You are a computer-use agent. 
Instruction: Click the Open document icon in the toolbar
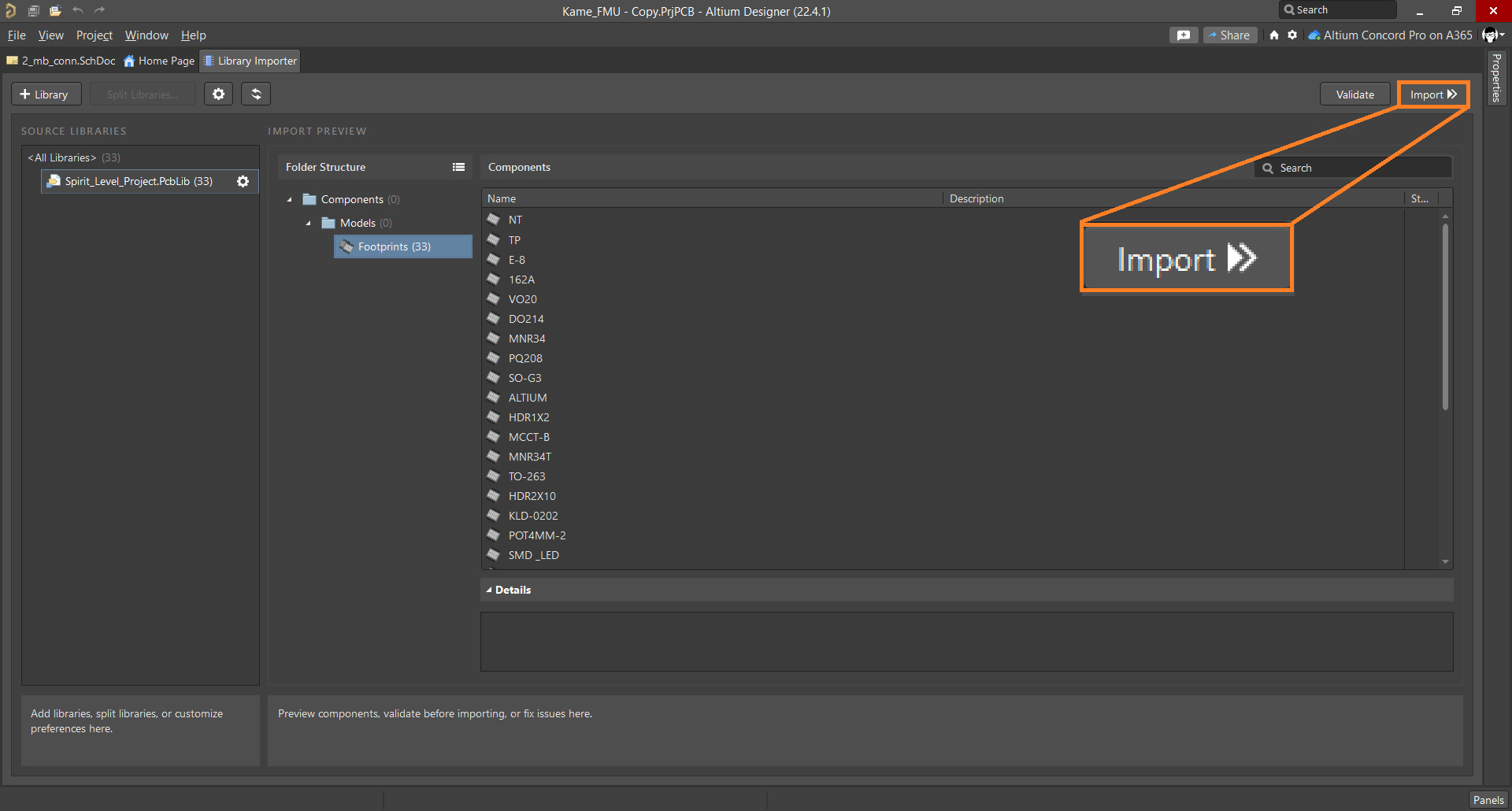click(x=55, y=10)
